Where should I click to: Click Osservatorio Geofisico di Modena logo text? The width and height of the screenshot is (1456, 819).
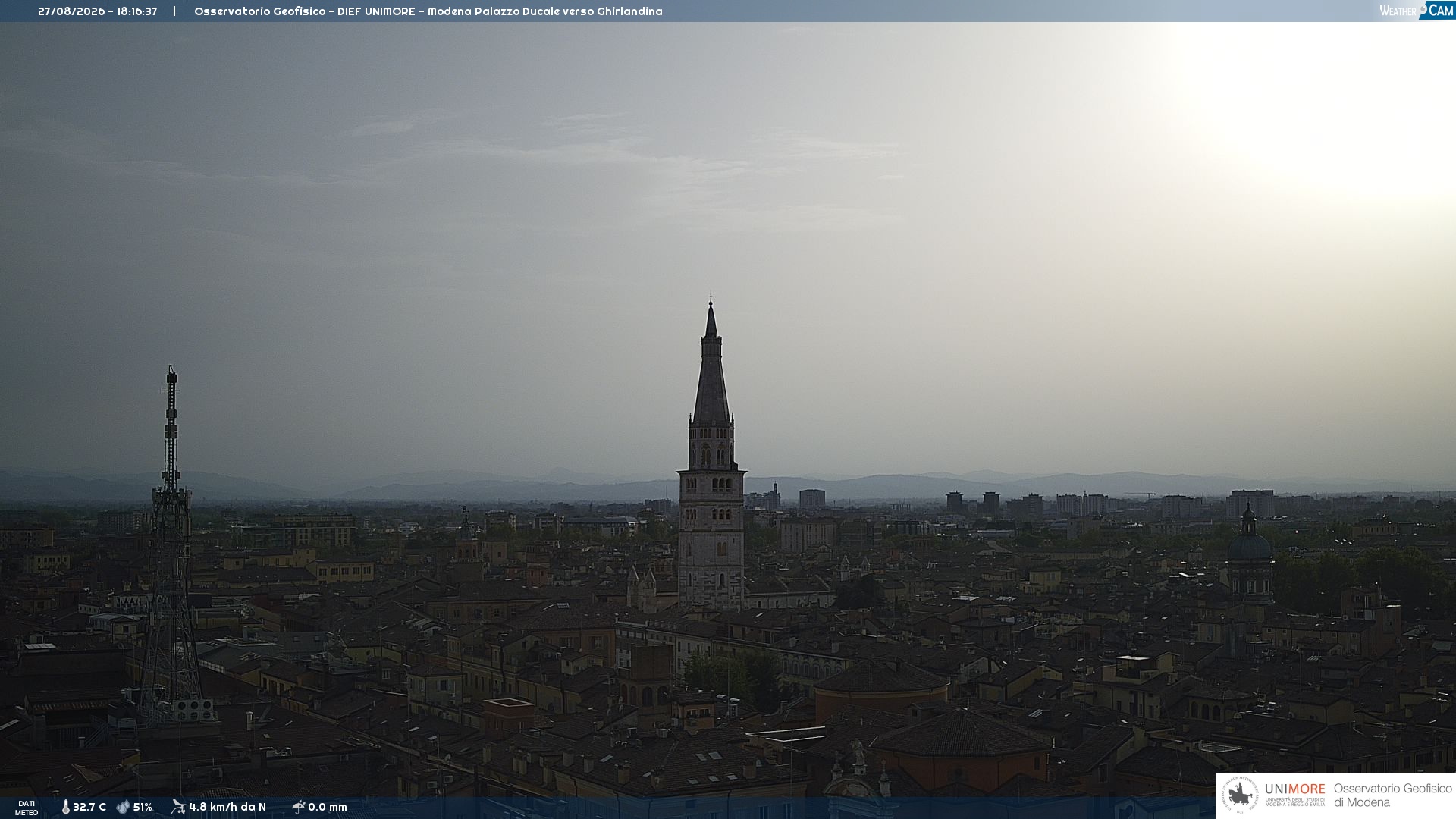pyautogui.click(x=1392, y=795)
